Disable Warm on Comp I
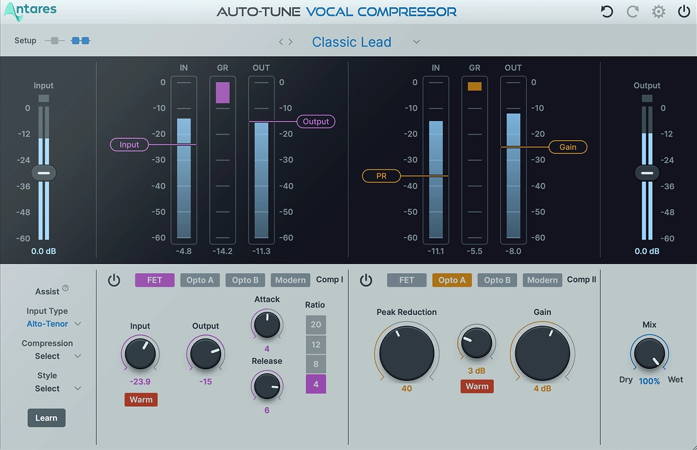 [140, 400]
